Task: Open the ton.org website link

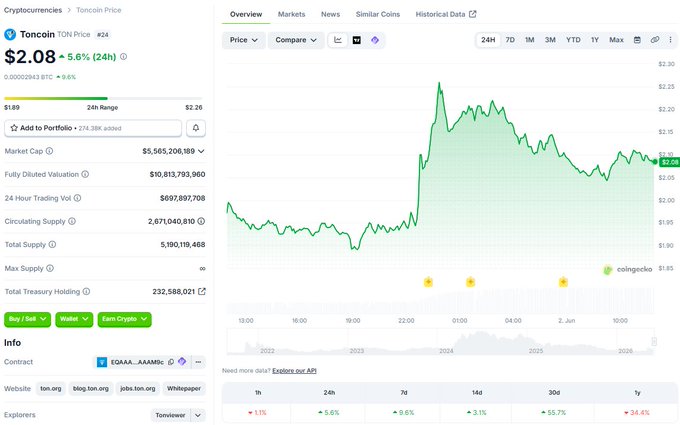Action: tap(51, 389)
